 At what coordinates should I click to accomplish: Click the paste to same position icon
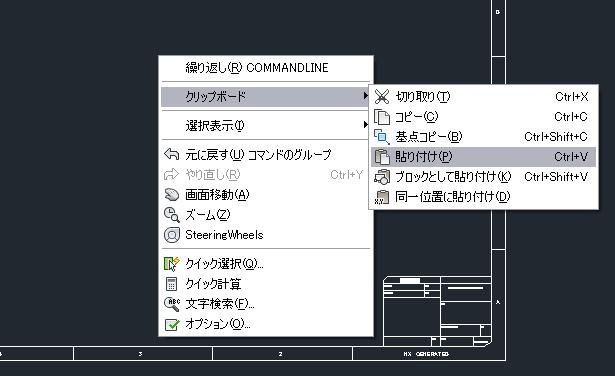(x=382, y=197)
